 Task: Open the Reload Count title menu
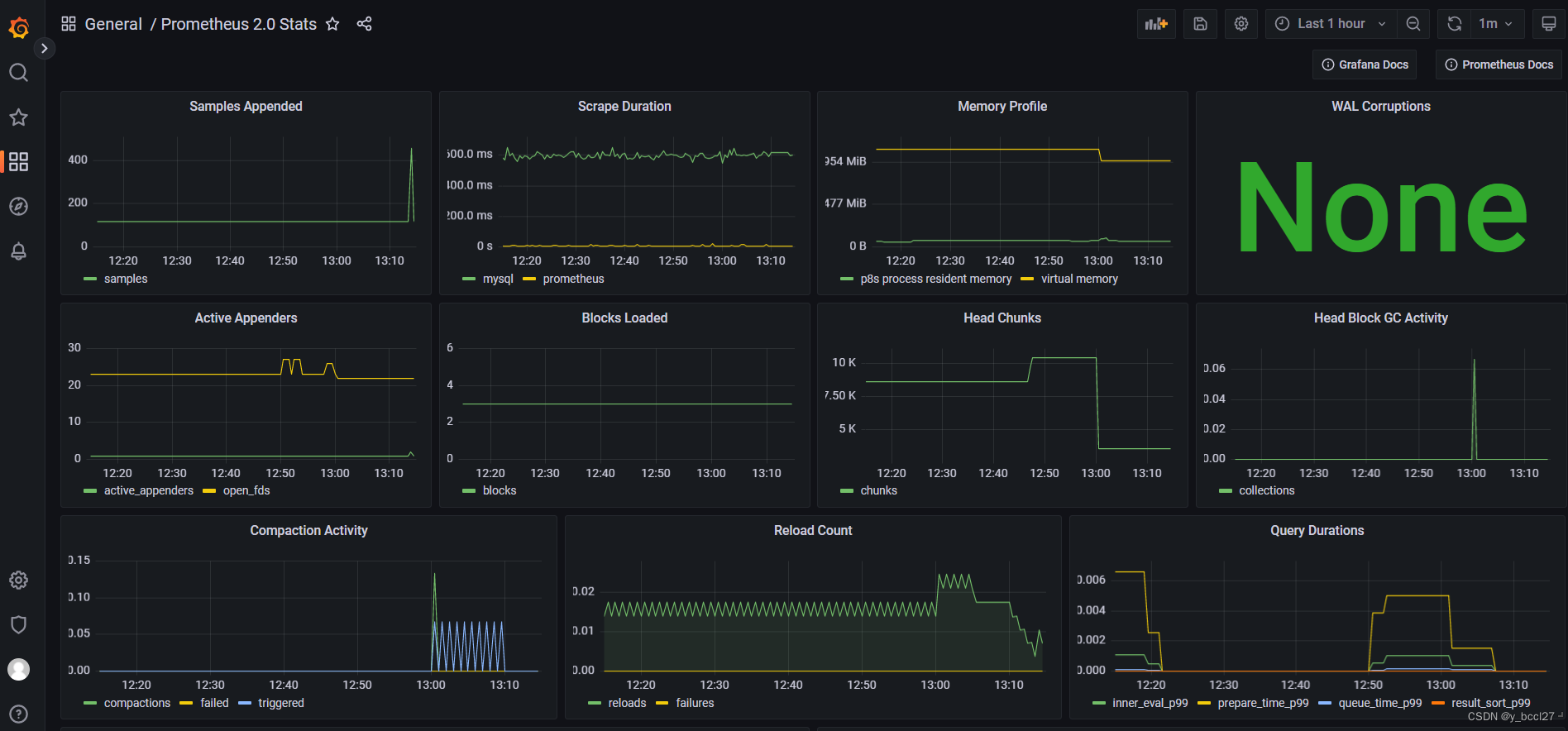coord(813,530)
